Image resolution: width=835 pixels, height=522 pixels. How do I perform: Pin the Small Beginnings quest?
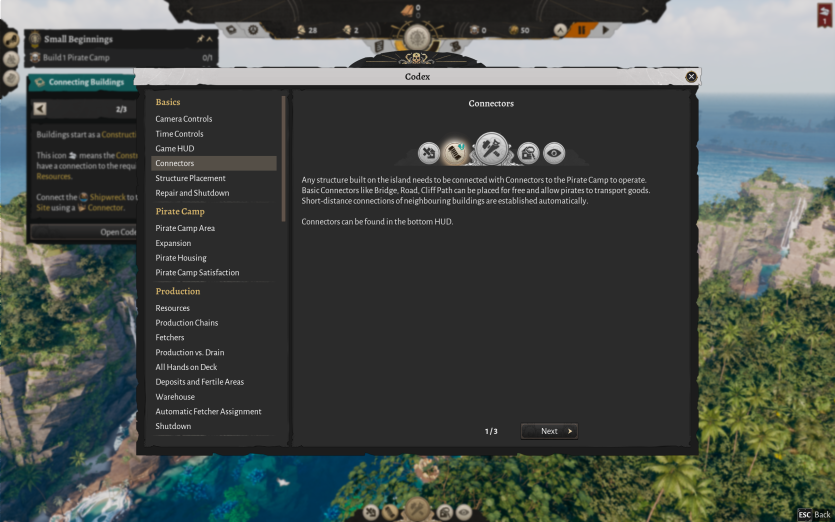tap(200, 39)
